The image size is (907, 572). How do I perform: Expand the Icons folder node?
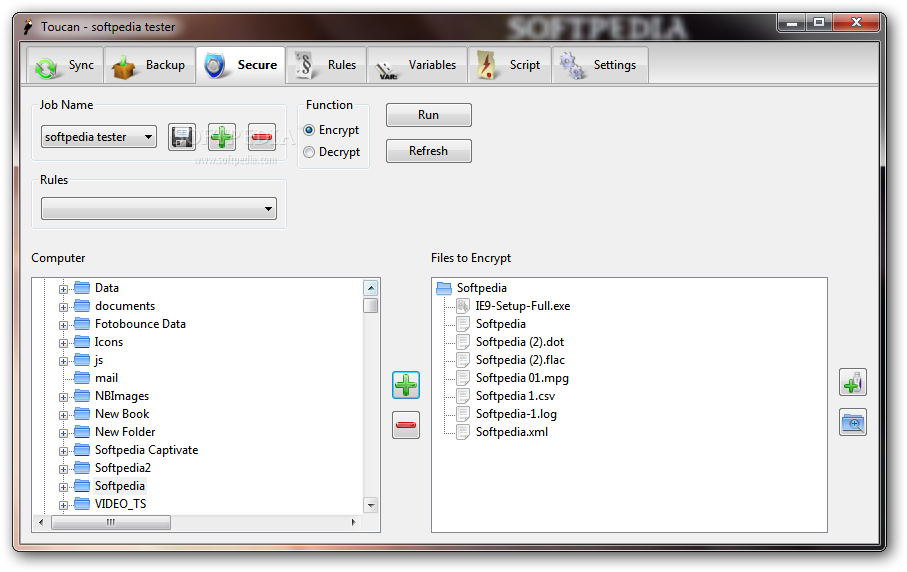pos(63,343)
